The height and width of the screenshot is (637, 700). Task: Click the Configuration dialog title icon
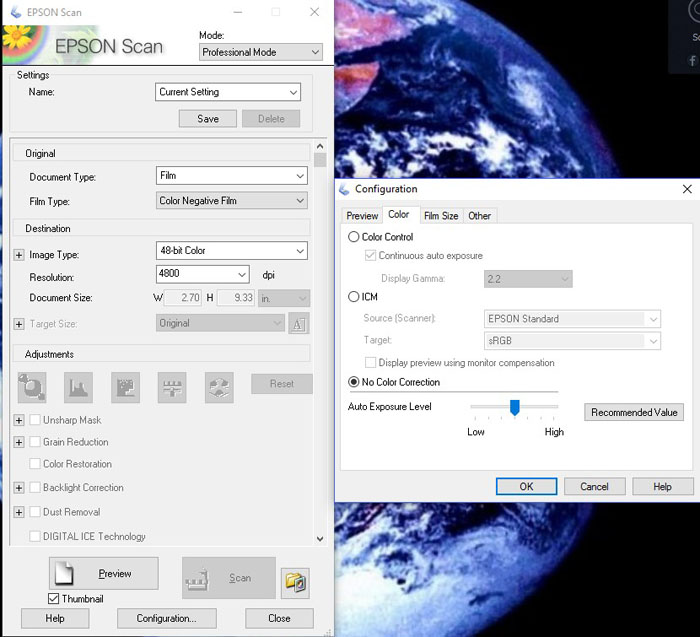pos(344,189)
